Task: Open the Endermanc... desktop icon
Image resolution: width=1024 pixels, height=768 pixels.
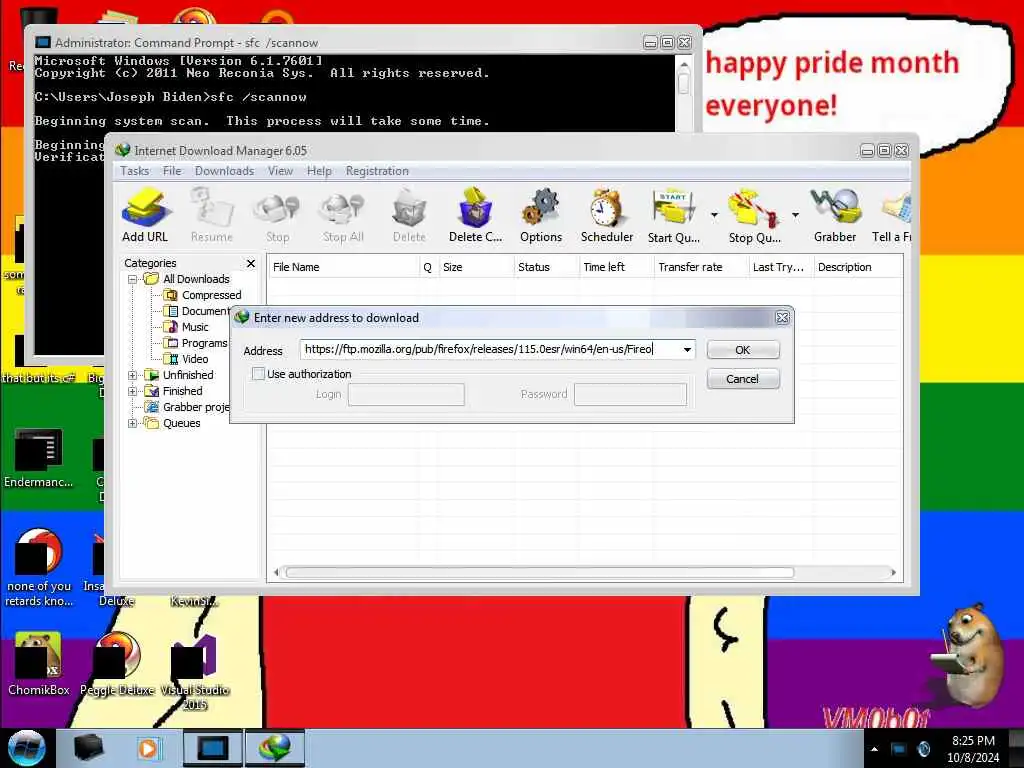Action: (39, 458)
